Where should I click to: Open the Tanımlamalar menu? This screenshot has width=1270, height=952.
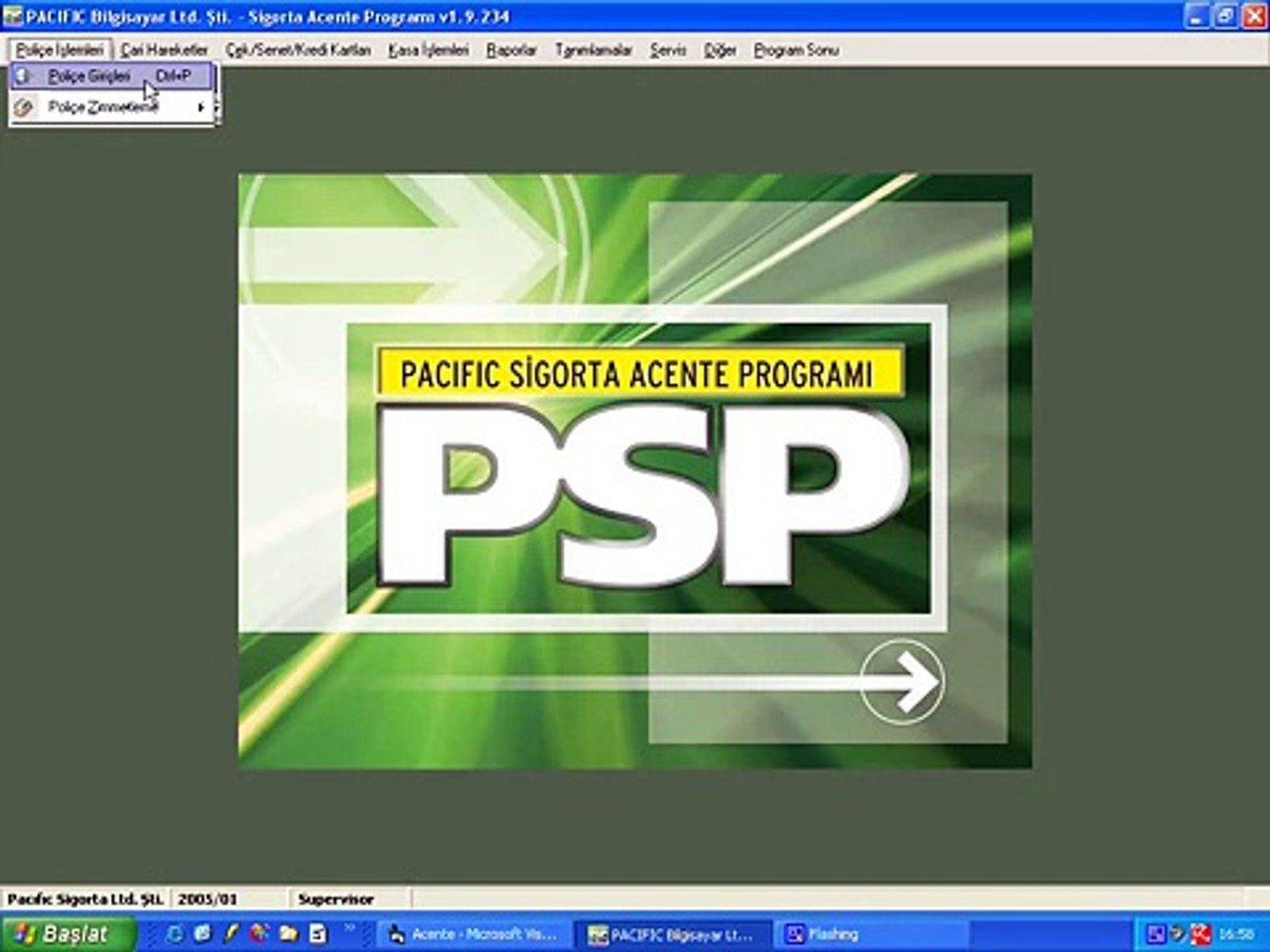594,50
